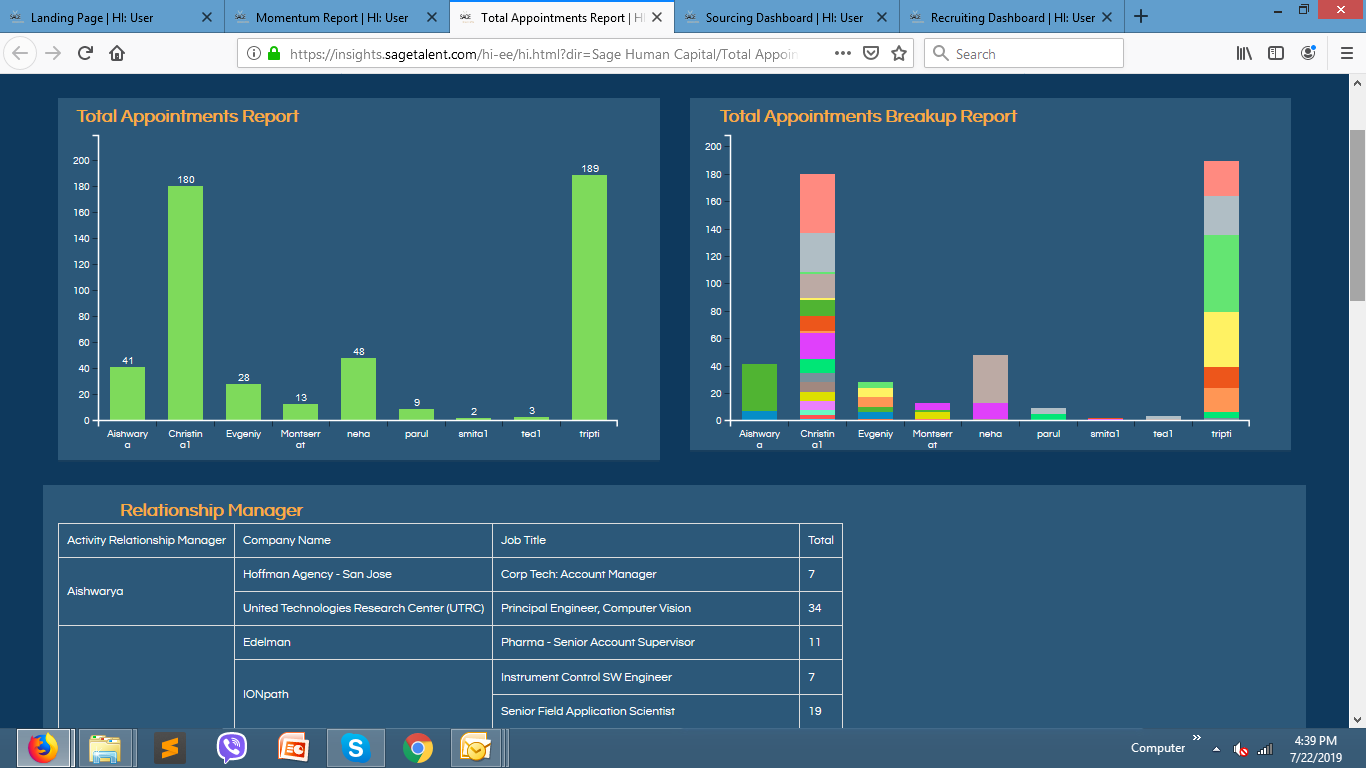Open the Firefox account icon
This screenshot has width=1366, height=768.
(1308, 54)
